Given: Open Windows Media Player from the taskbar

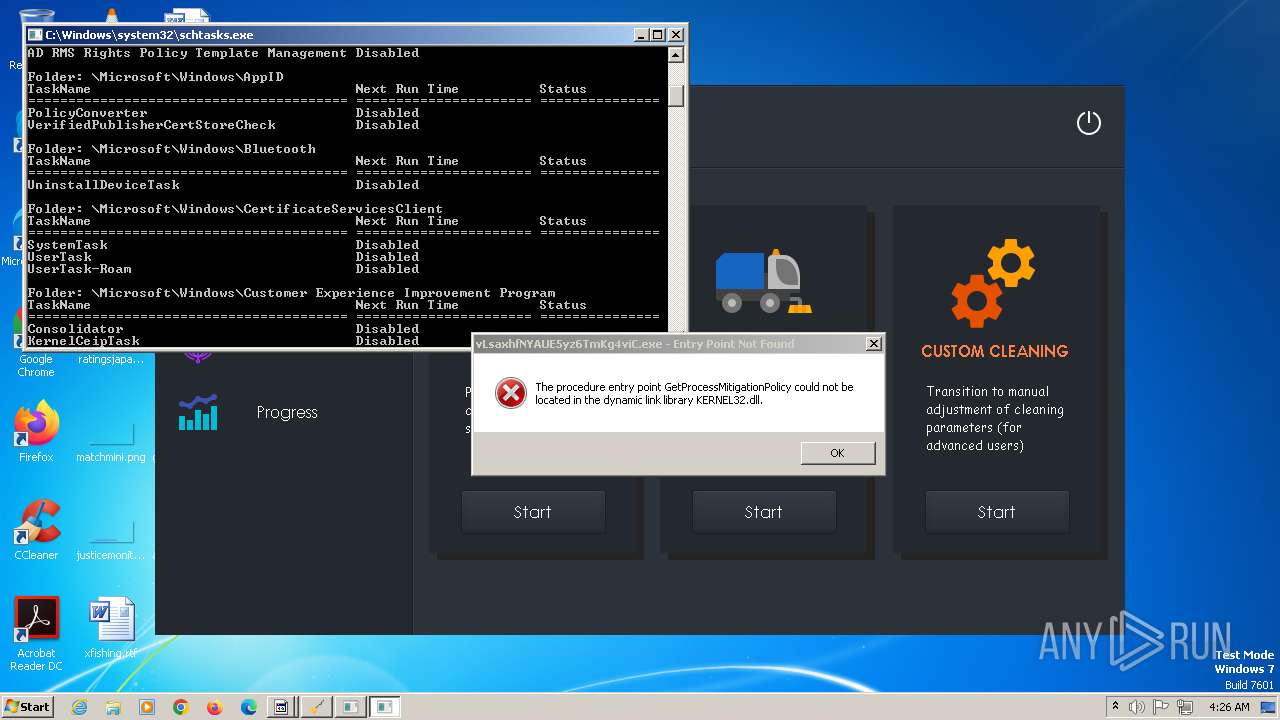Looking at the screenshot, I should coord(147,707).
